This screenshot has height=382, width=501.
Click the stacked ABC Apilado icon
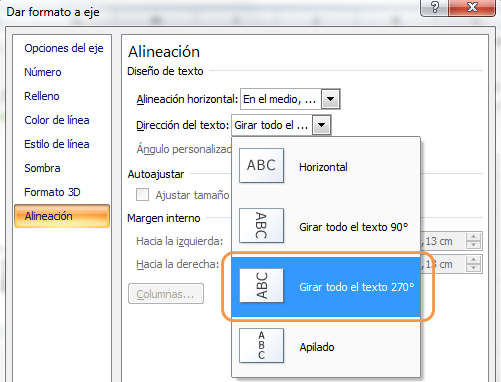(261, 346)
